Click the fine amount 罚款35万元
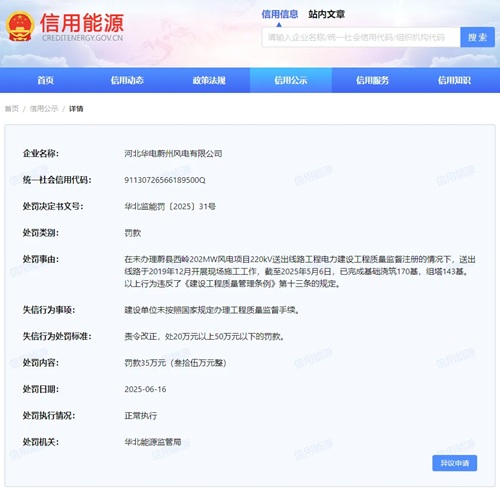 click(145, 363)
